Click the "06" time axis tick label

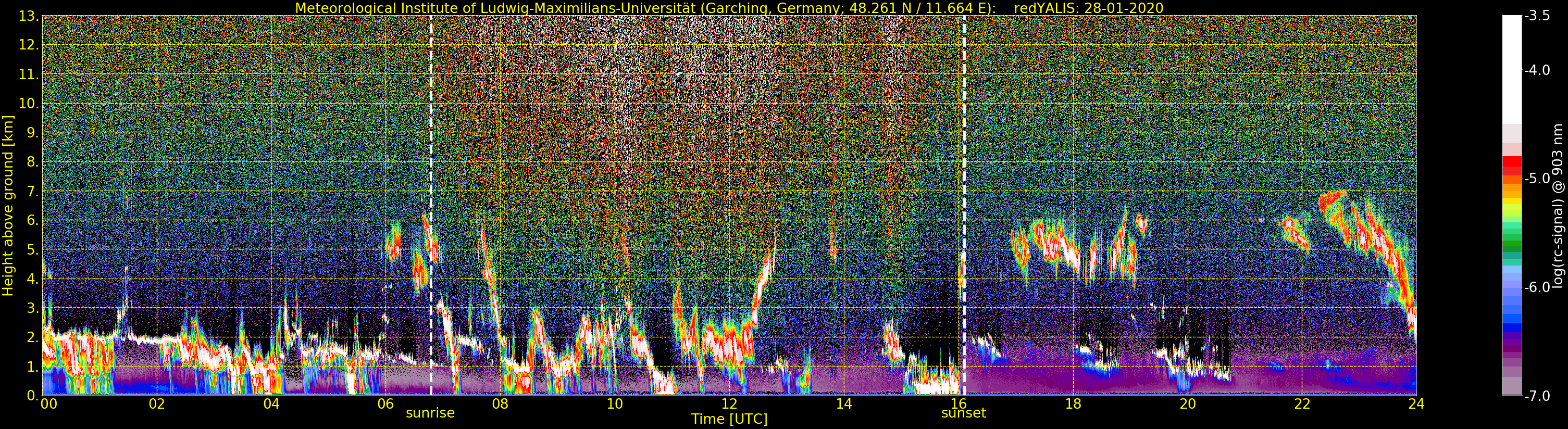pyautogui.click(x=386, y=403)
